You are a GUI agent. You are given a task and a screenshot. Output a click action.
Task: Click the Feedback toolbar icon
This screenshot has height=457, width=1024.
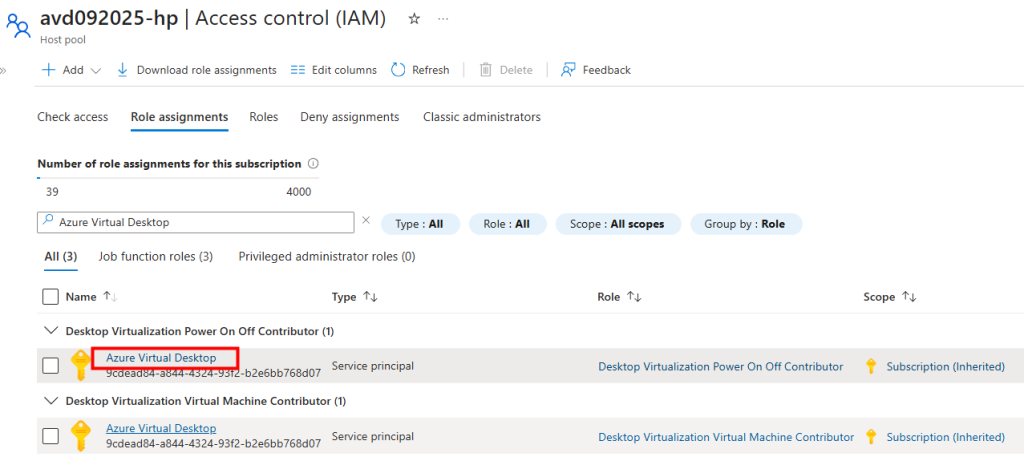(569, 70)
